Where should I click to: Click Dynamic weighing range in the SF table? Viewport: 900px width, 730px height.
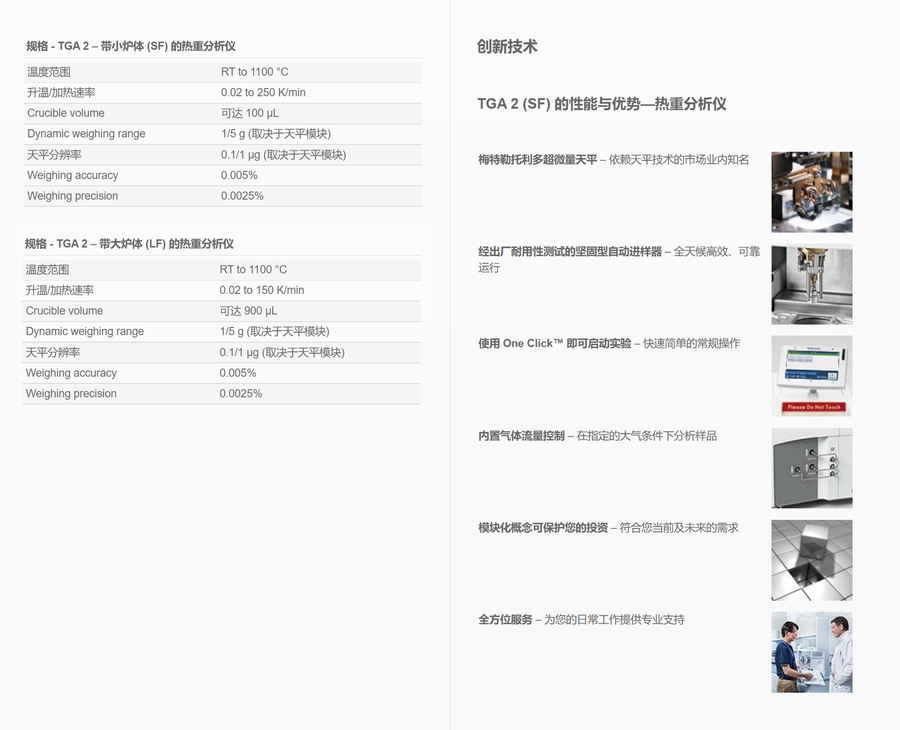coord(86,134)
